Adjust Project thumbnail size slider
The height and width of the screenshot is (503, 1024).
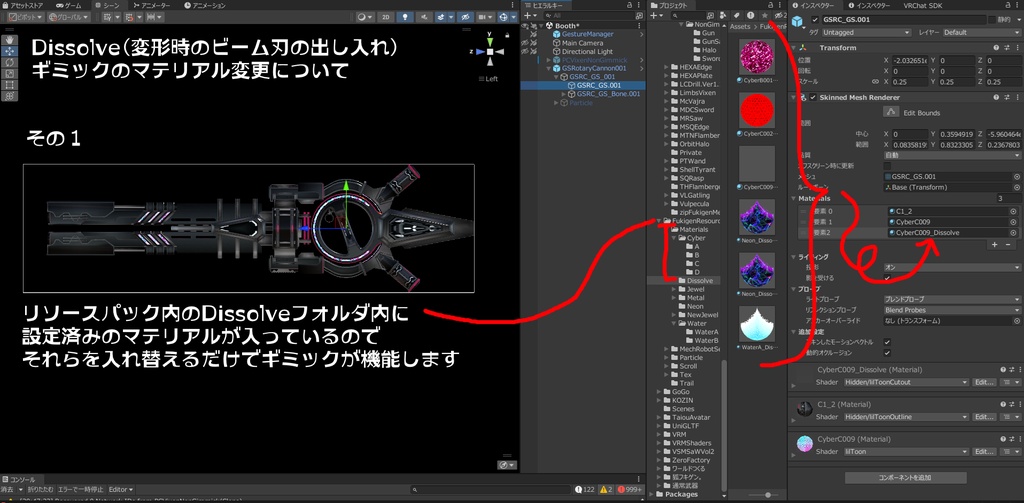(768, 495)
